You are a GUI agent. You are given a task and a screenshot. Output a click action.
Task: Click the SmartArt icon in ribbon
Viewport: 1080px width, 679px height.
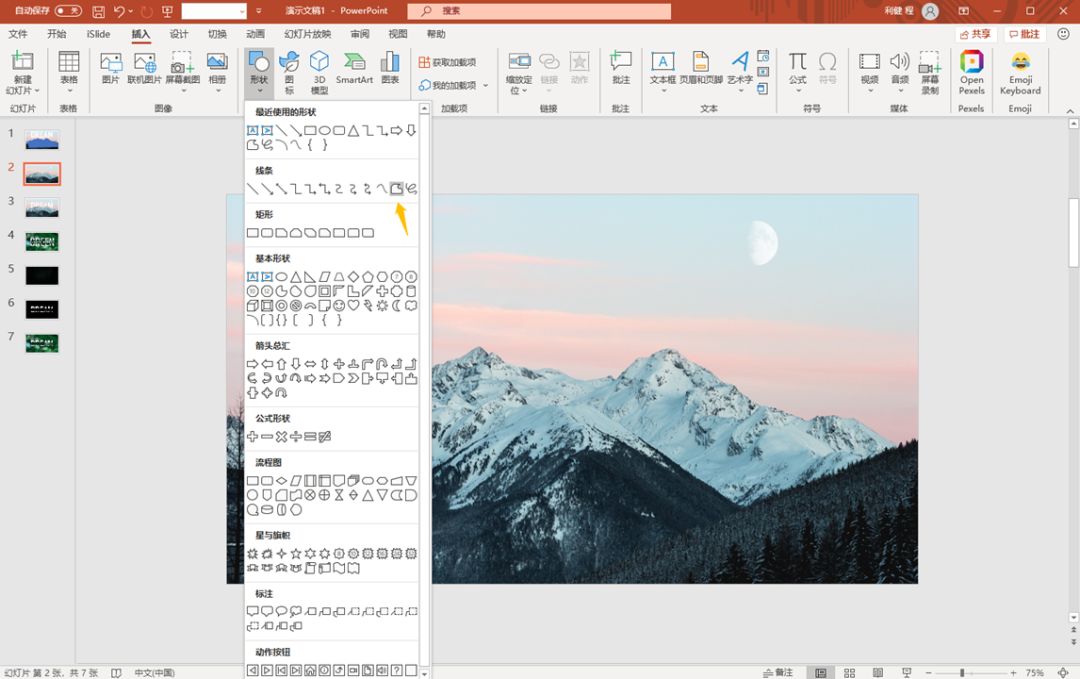tap(354, 67)
